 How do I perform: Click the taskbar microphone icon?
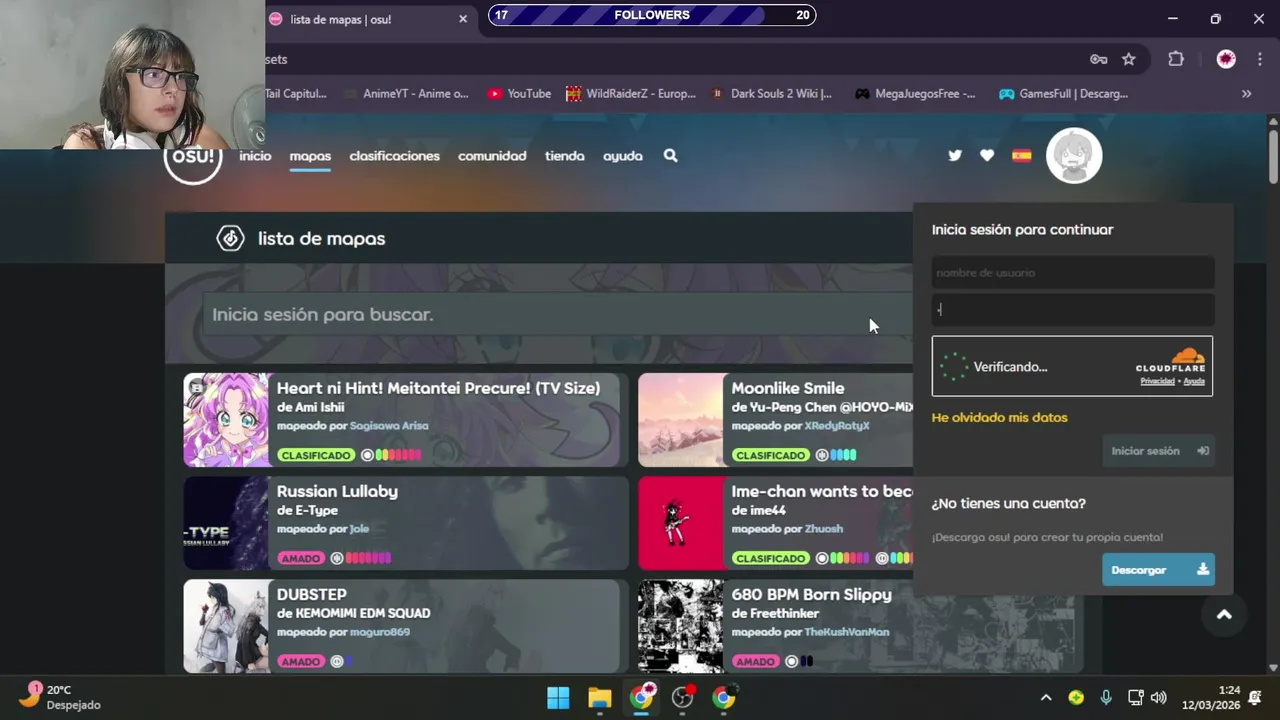[1106, 698]
